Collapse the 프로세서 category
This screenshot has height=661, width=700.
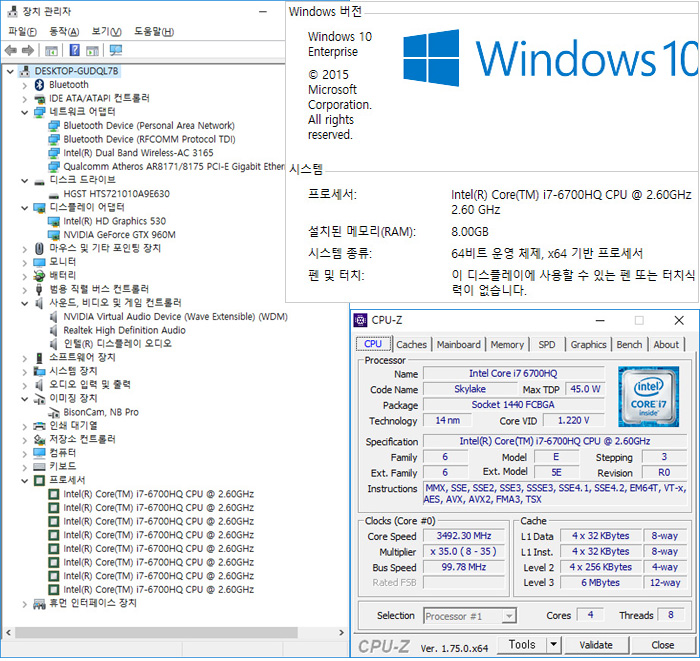point(25,480)
